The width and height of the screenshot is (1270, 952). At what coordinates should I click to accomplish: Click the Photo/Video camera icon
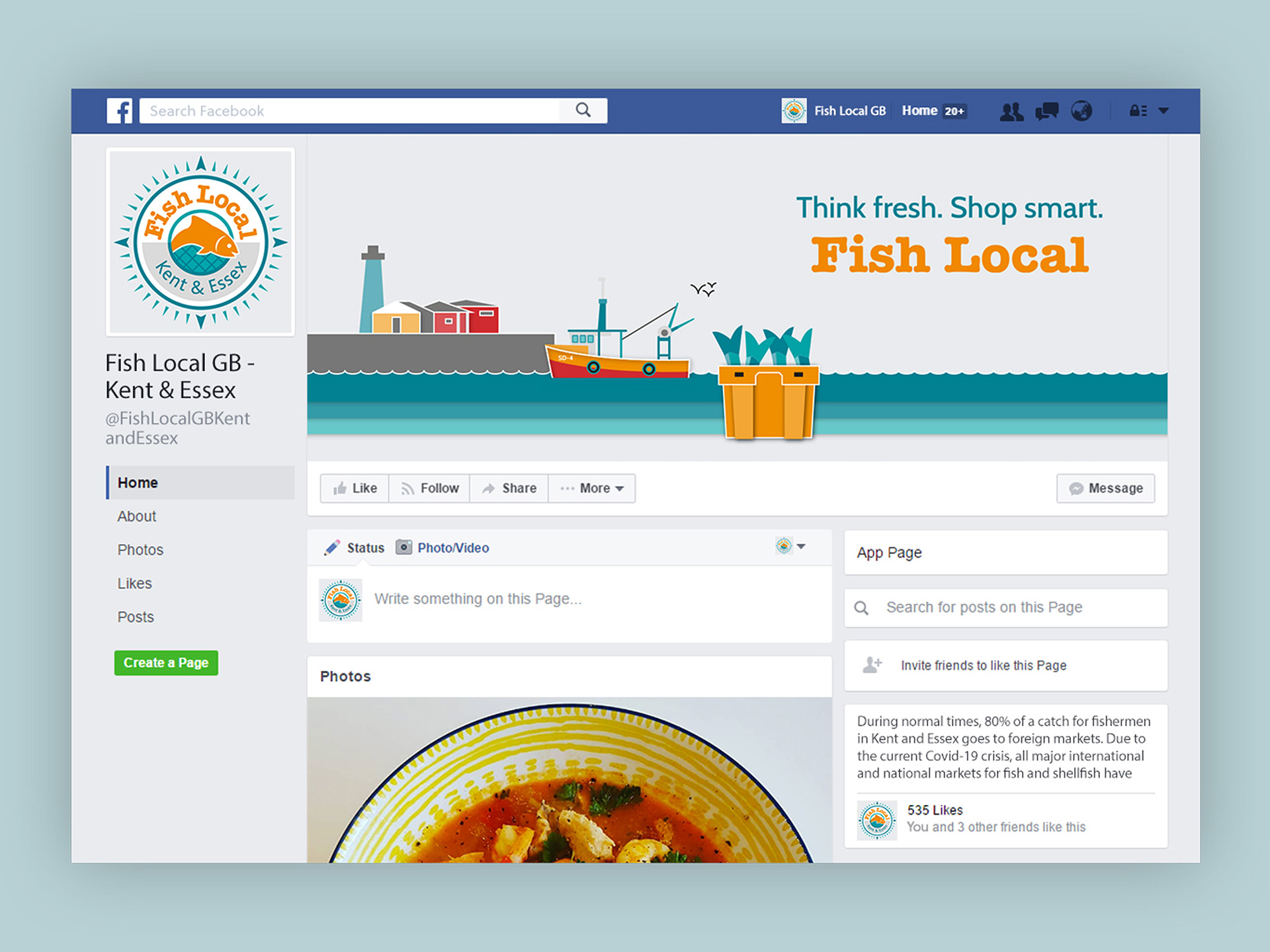(403, 547)
